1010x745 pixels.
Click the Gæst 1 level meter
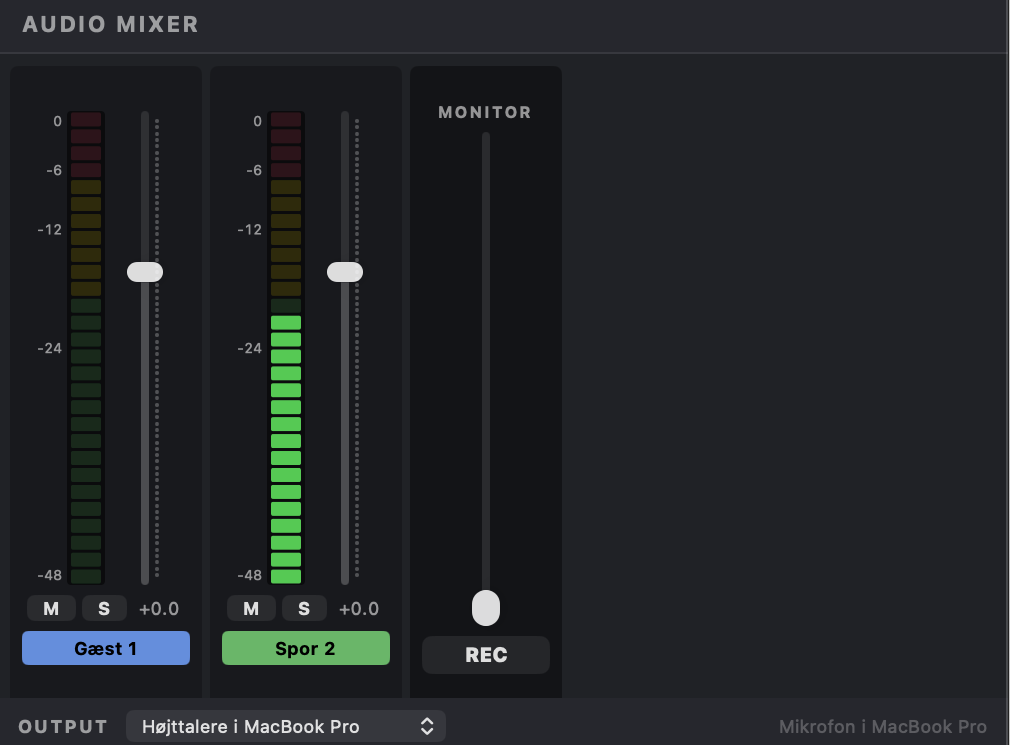pyautogui.click(x=86, y=348)
